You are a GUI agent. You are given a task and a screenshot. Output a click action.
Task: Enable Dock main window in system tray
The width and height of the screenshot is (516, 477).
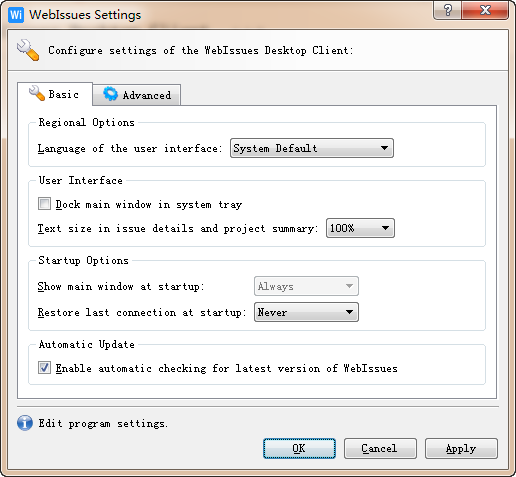[x=44, y=204]
